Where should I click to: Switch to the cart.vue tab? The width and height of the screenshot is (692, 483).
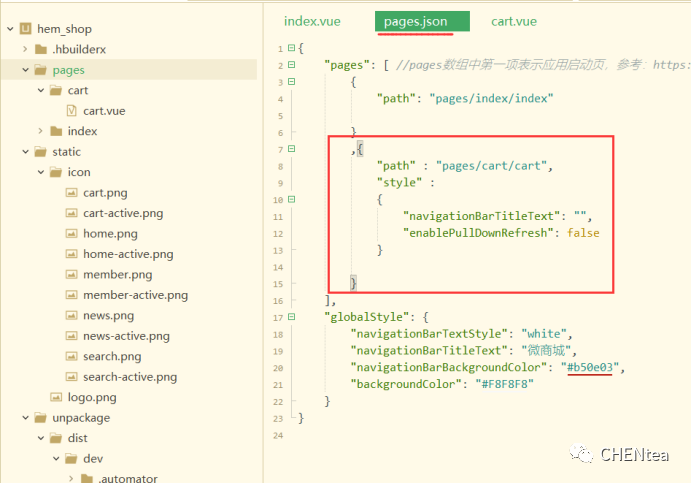point(514,21)
